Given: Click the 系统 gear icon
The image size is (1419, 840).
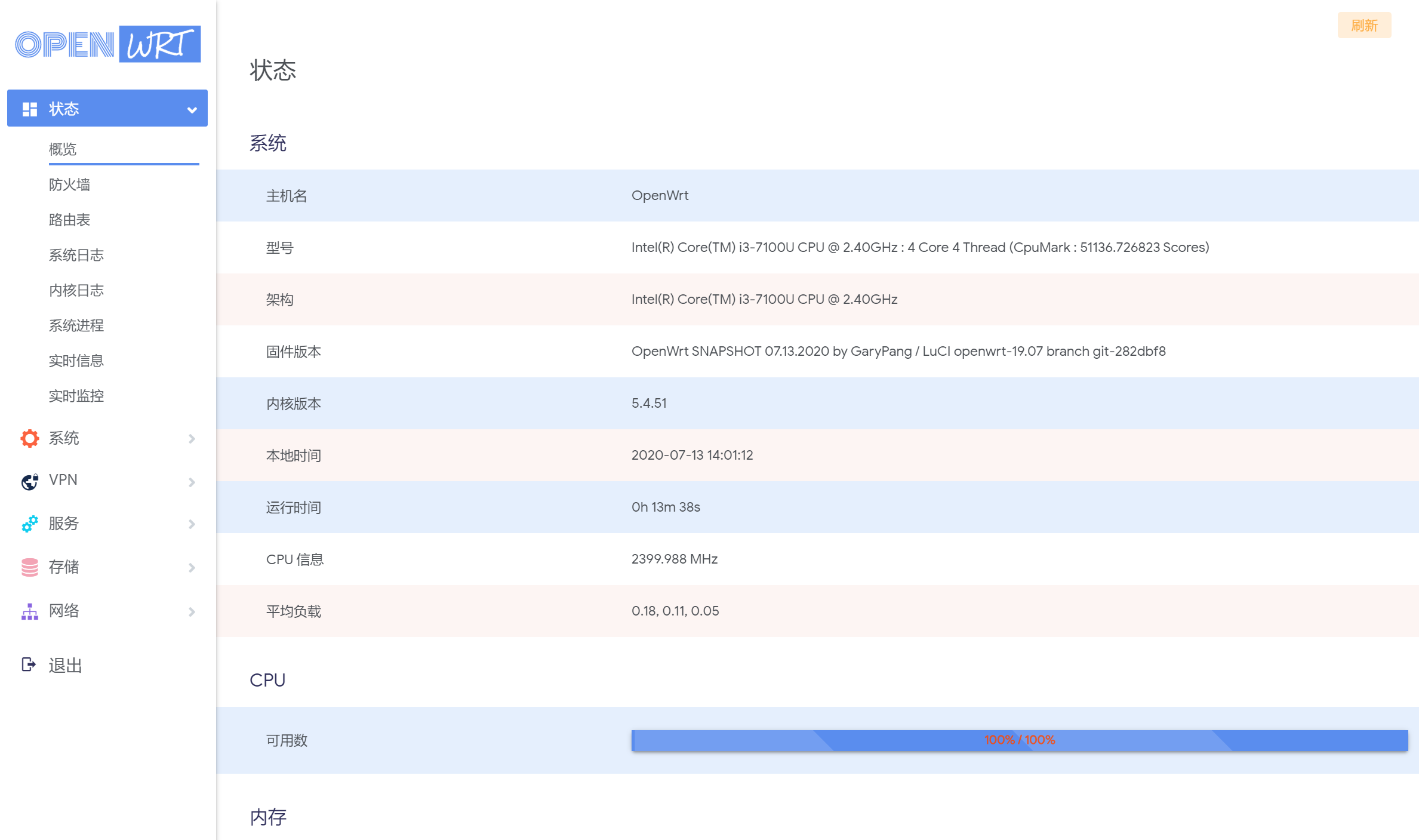Looking at the screenshot, I should click(29, 438).
